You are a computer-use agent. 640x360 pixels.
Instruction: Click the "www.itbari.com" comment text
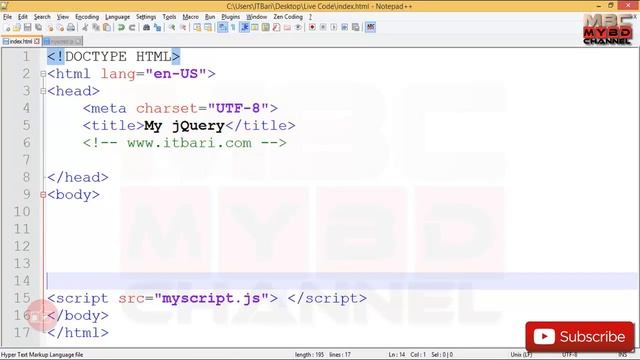[x=189, y=143]
